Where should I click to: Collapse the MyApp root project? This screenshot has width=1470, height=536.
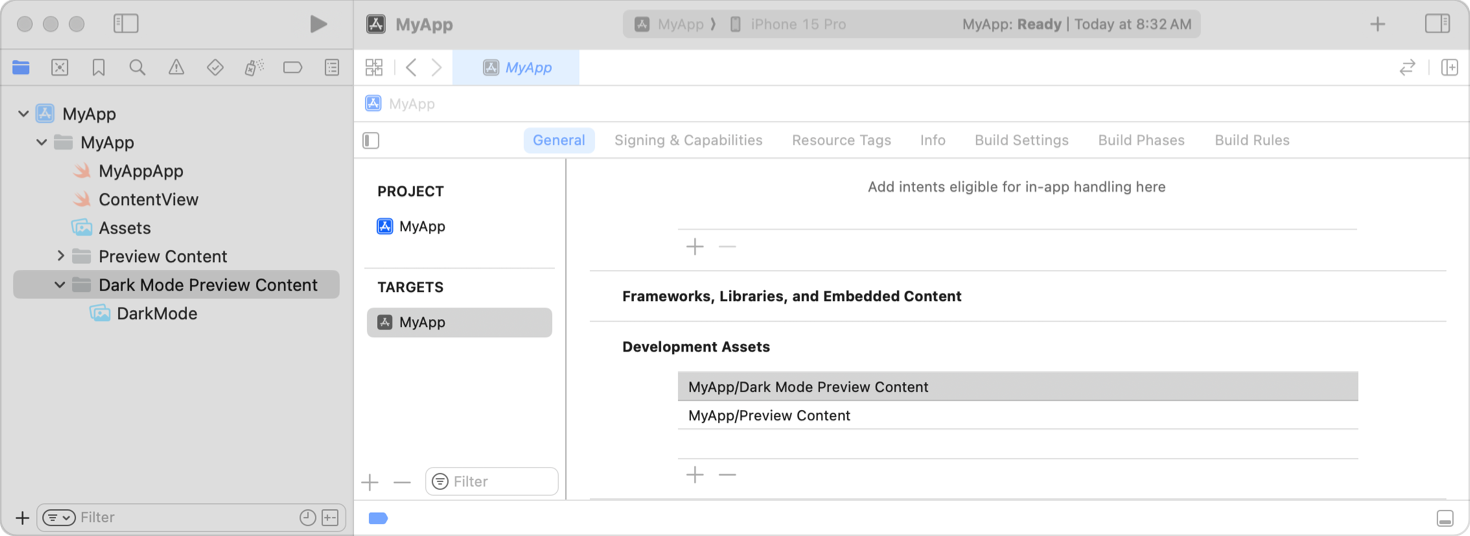tap(24, 114)
